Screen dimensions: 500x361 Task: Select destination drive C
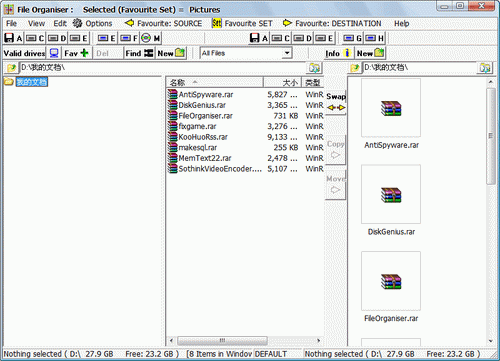pyautogui.click(x=281, y=38)
